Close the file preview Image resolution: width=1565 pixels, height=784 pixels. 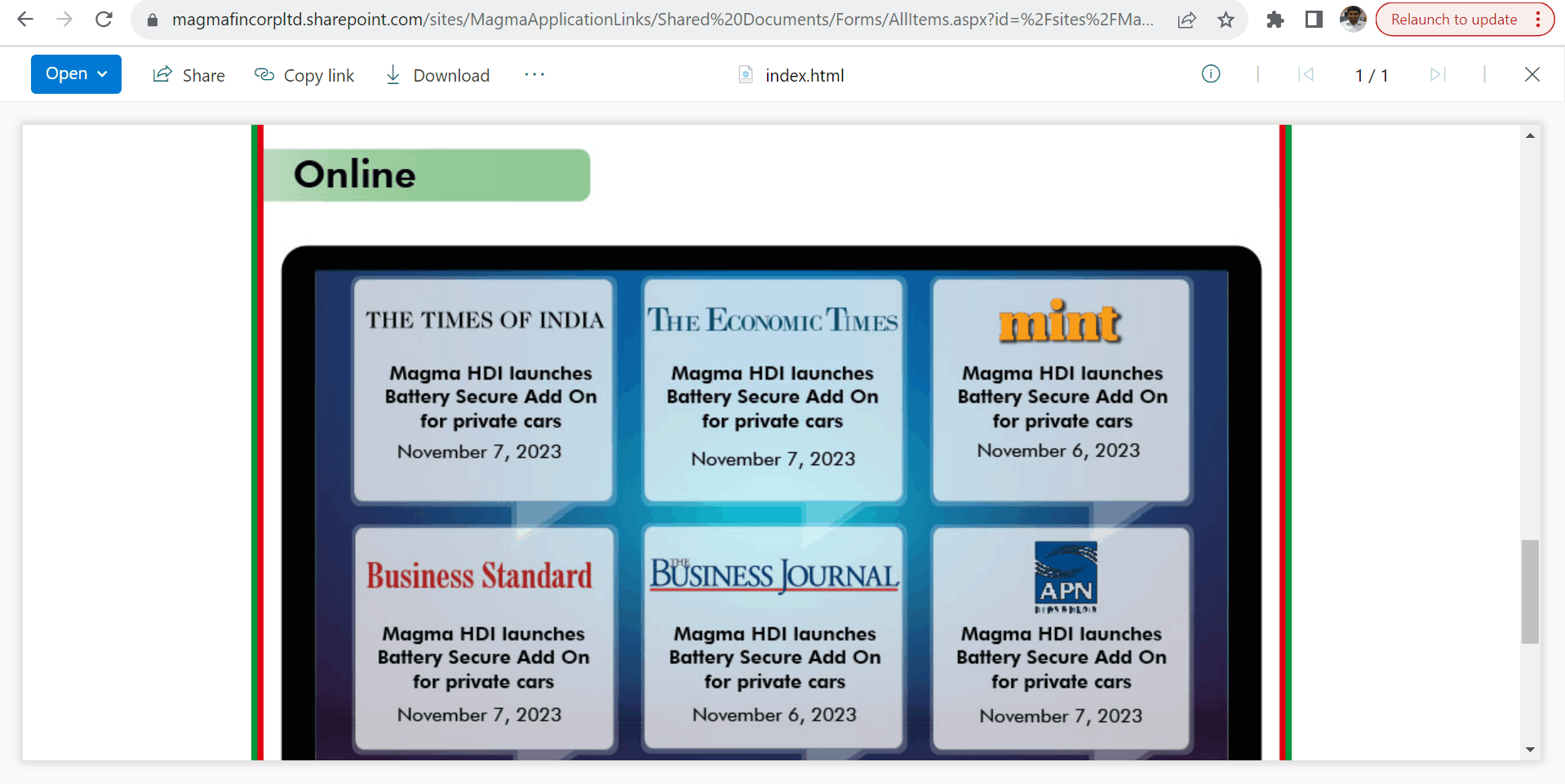pyautogui.click(x=1532, y=75)
